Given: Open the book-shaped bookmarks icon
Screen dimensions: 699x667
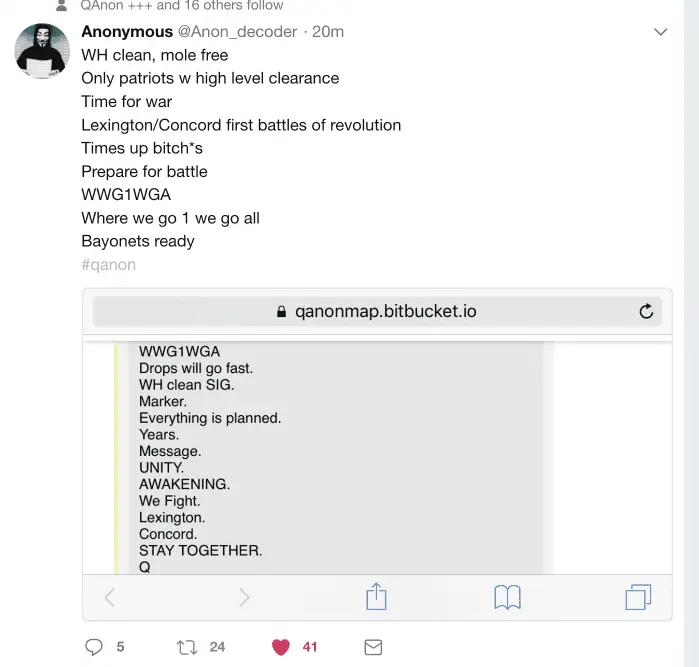Looking at the screenshot, I should (507, 597).
